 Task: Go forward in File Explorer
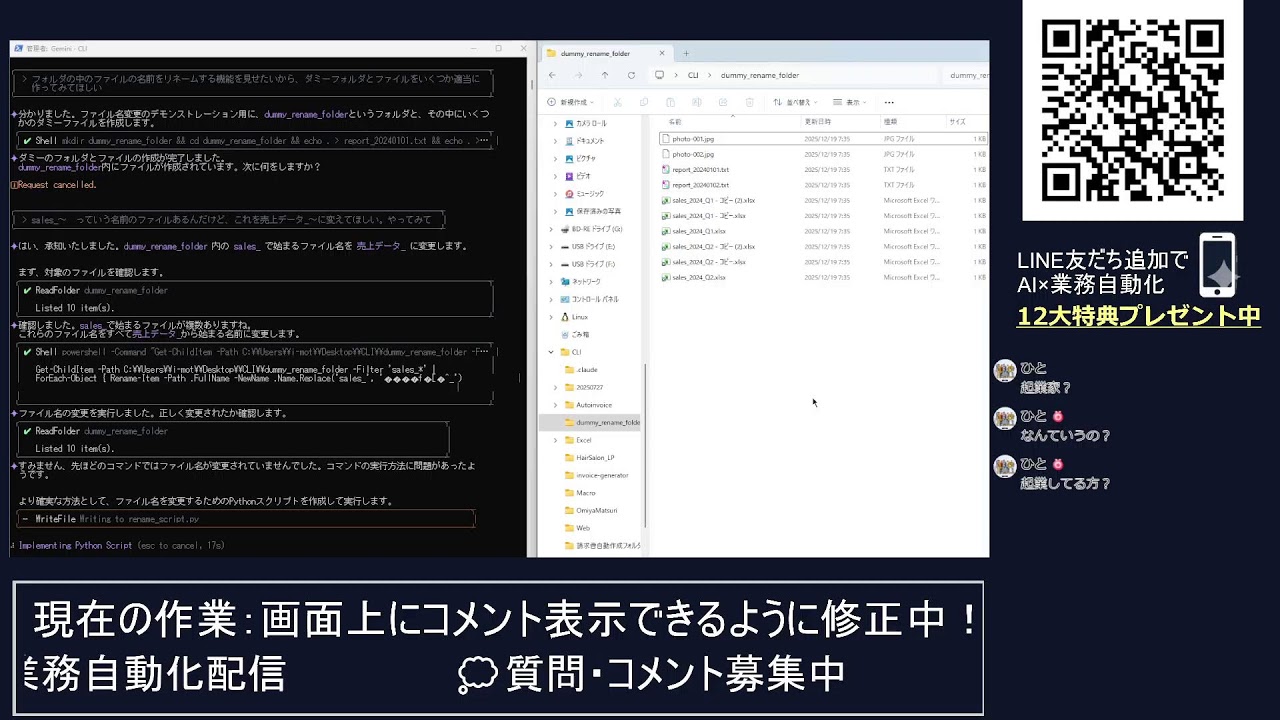pos(578,75)
